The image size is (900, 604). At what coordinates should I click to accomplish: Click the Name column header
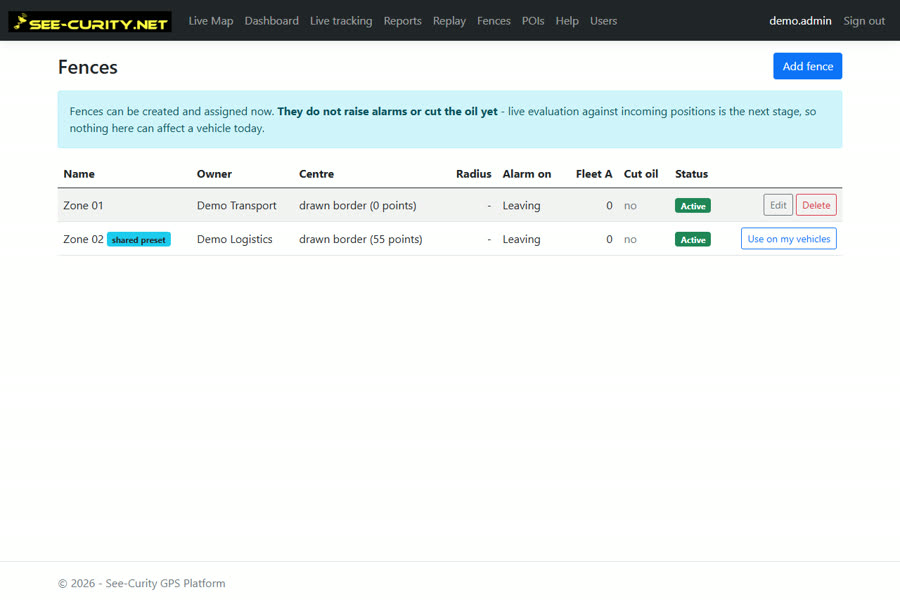79,174
